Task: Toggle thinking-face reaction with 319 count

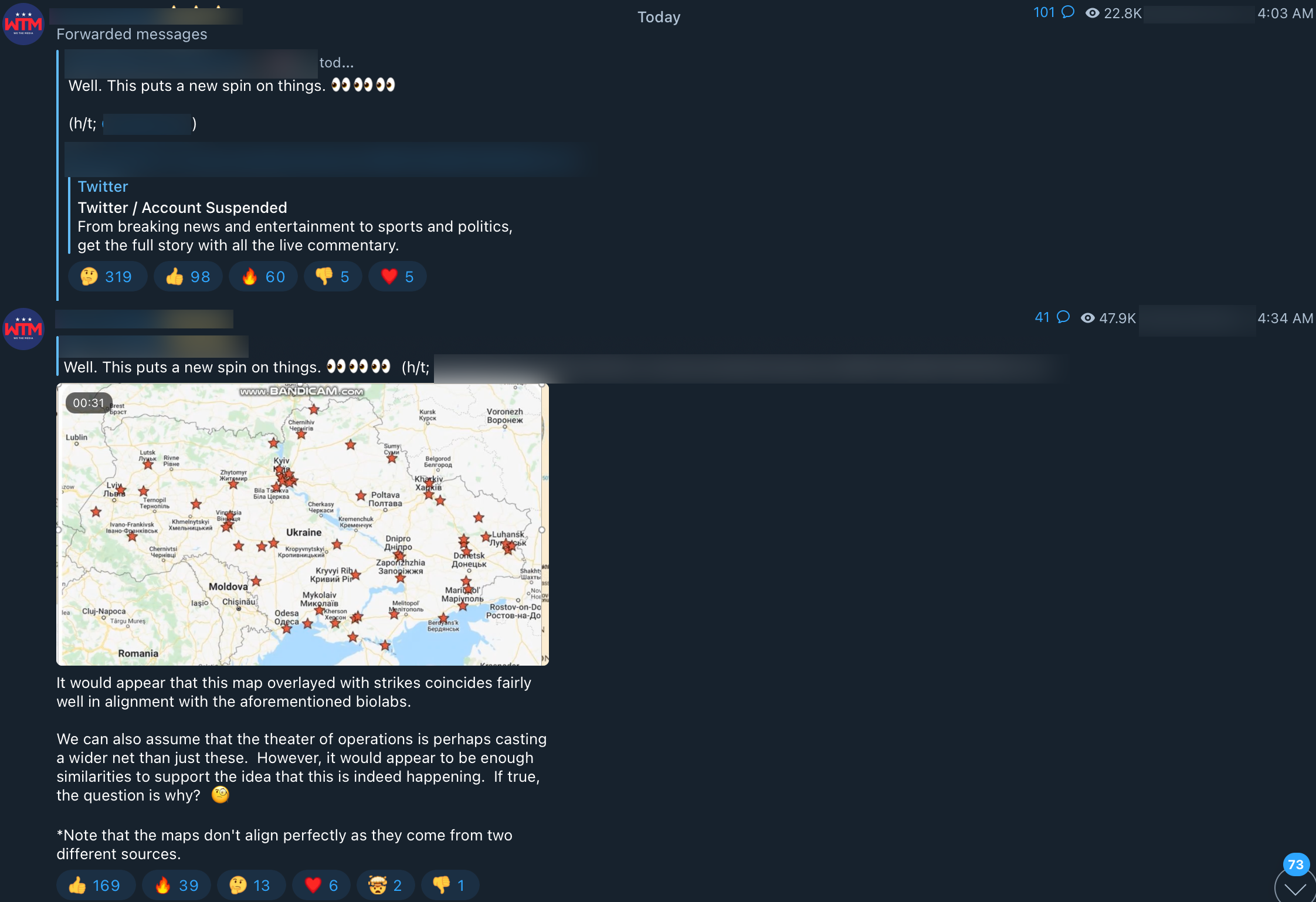Action: (107, 276)
